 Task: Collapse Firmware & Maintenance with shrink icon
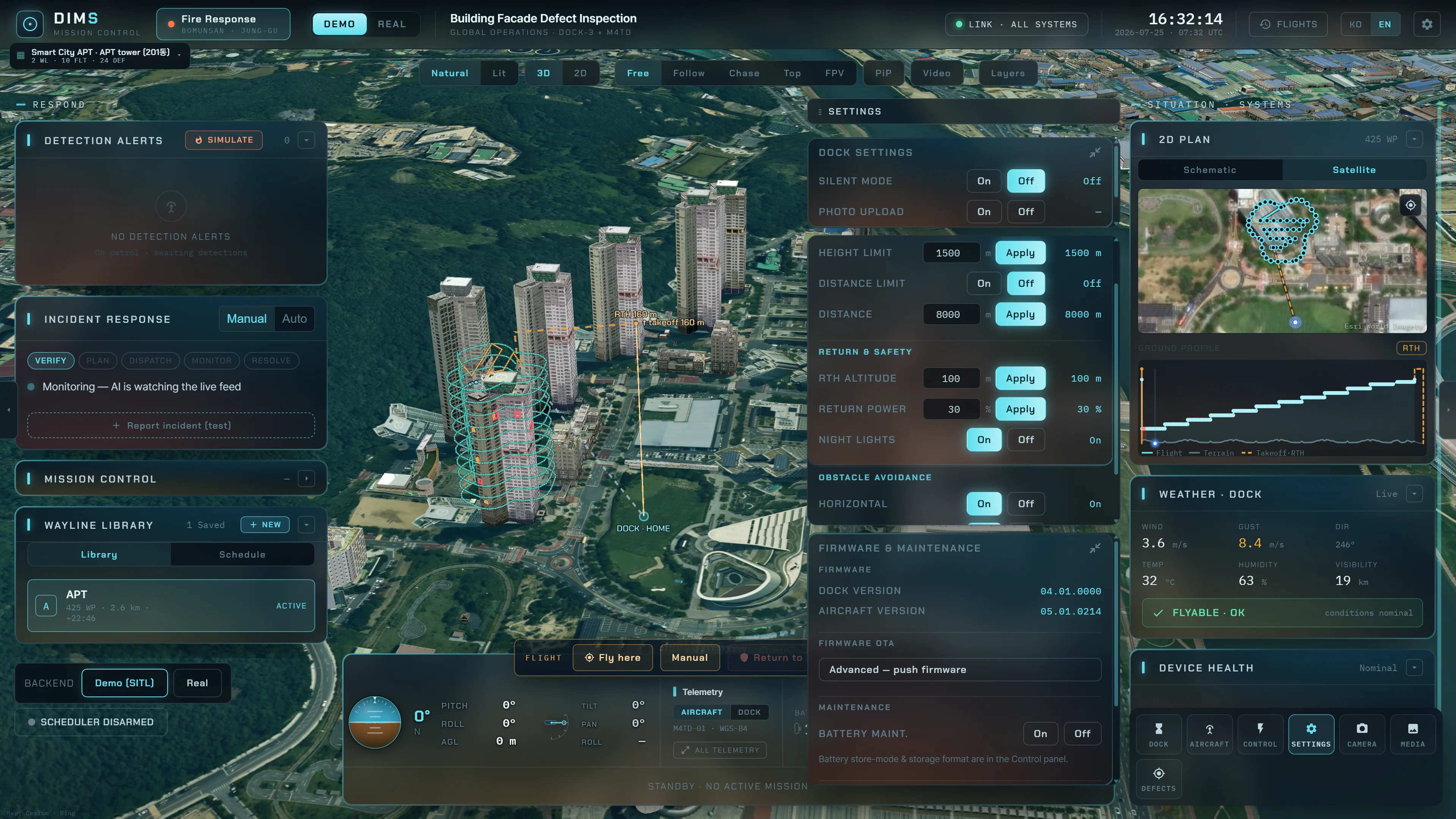[x=1095, y=548]
